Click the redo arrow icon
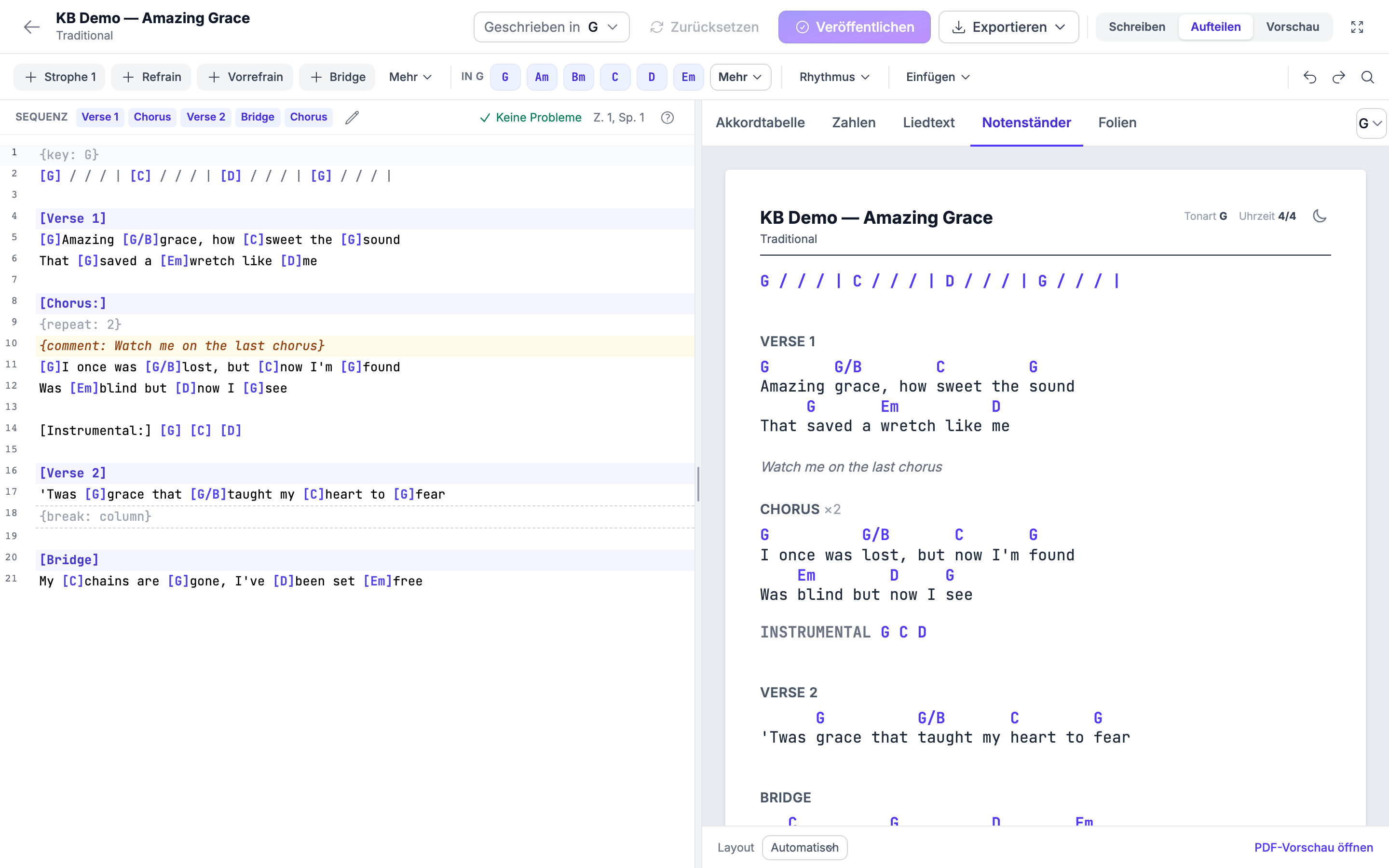This screenshot has height=868, width=1389. point(1338,77)
